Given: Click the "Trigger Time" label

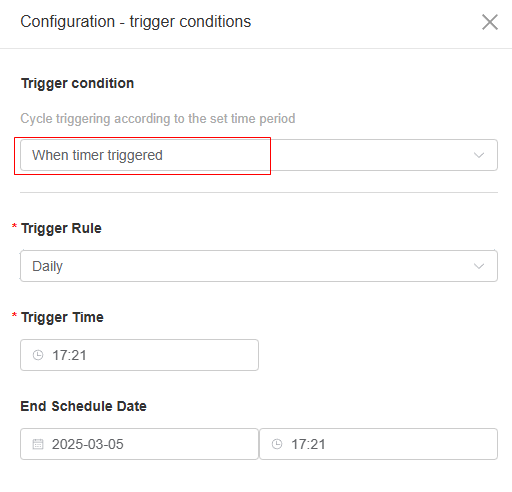Looking at the screenshot, I should point(62,317).
